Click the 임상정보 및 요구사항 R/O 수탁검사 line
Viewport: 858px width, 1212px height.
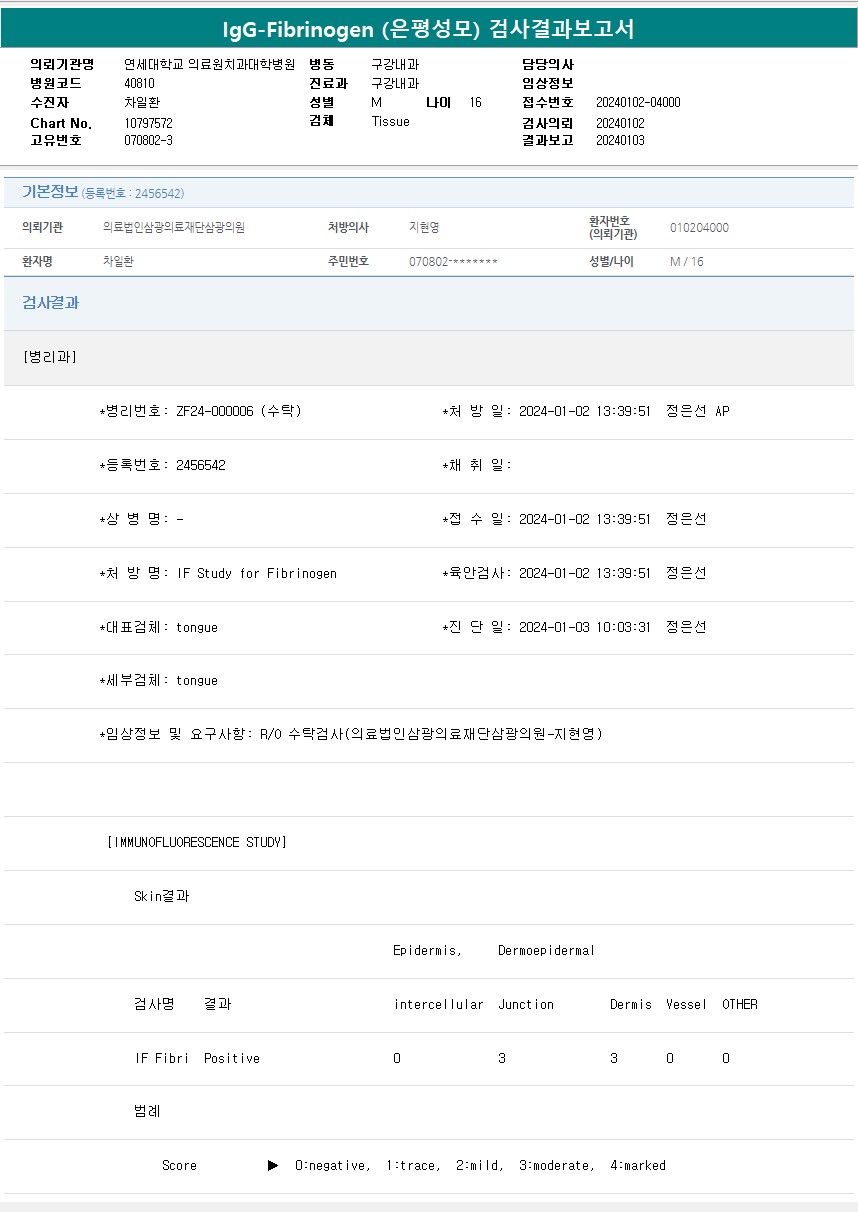click(350, 734)
